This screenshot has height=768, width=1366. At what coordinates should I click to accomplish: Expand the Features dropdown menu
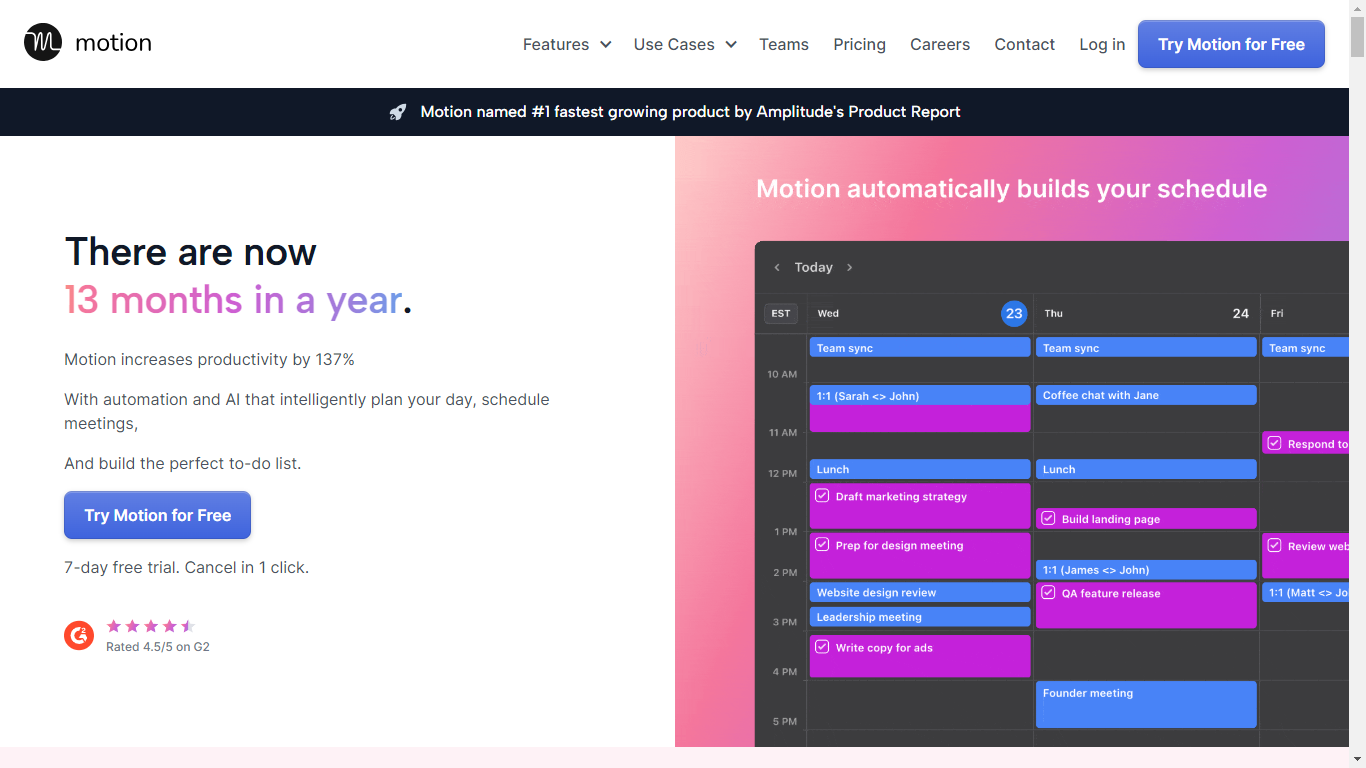566,45
